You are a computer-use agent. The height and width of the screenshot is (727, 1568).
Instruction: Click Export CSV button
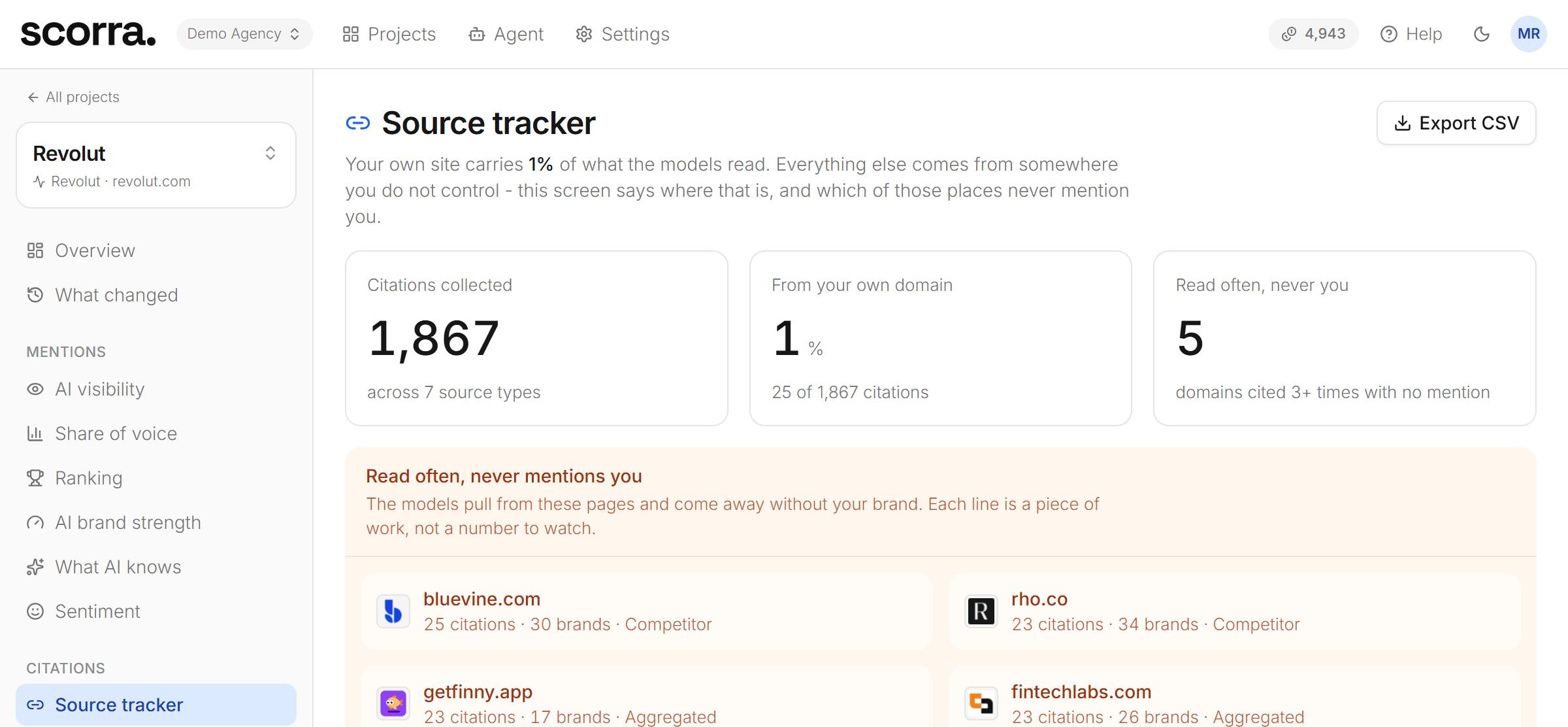(1456, 123)
